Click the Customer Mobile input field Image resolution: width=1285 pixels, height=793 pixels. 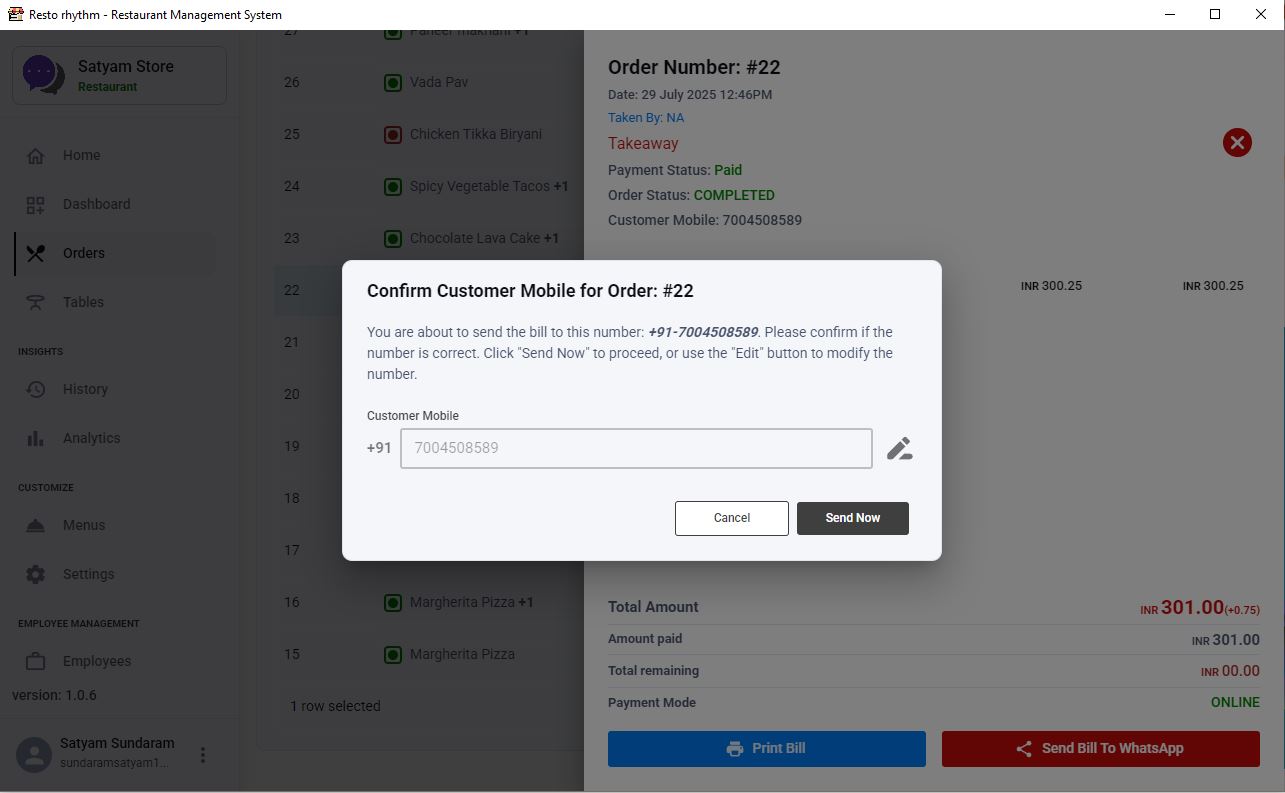point(636,449)
